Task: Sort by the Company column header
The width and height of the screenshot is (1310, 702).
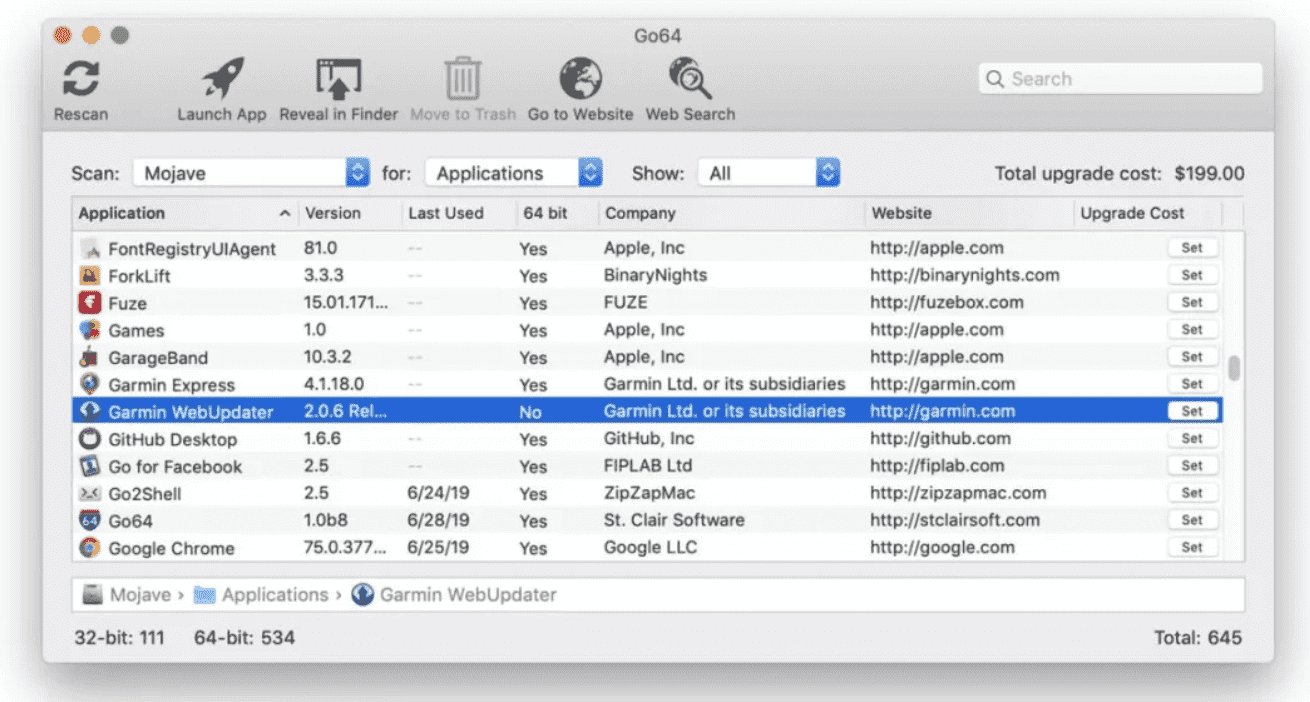Action: (732, 213)
